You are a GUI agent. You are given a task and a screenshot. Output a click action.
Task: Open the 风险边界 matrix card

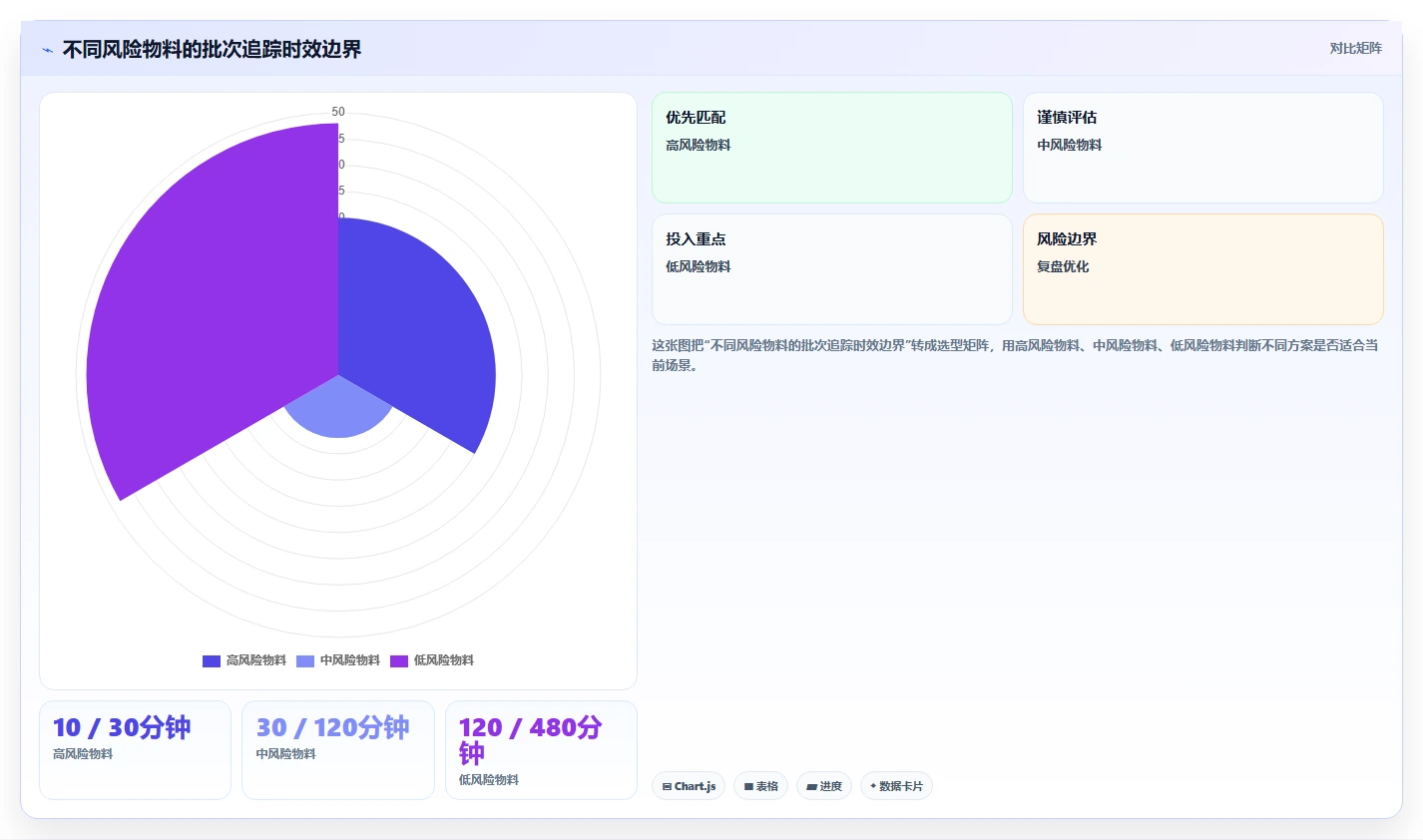(x=1202, y=269)
